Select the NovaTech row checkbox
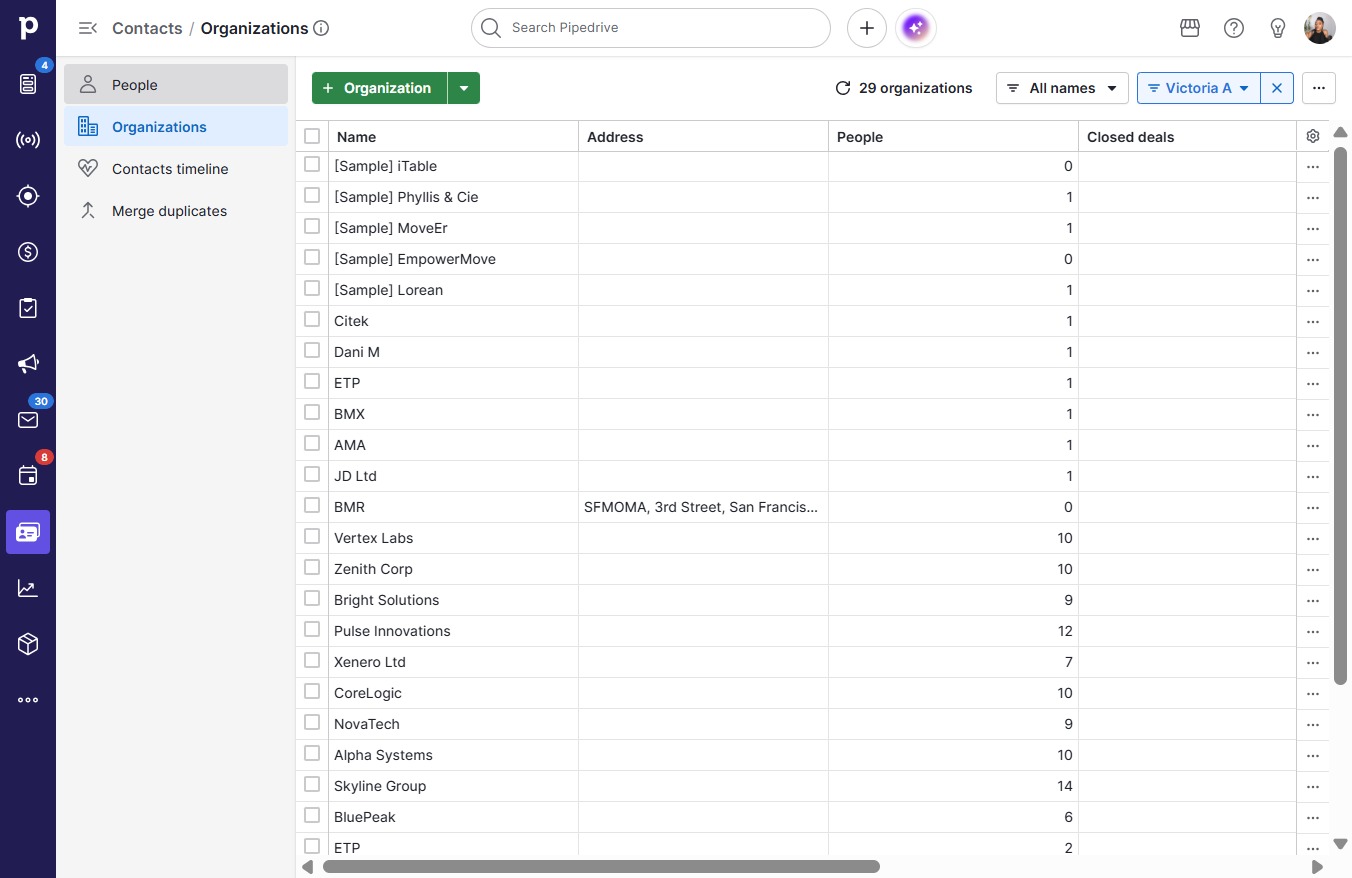Image resolution: width=1352 pixels, height=878 pixels. 312,722
